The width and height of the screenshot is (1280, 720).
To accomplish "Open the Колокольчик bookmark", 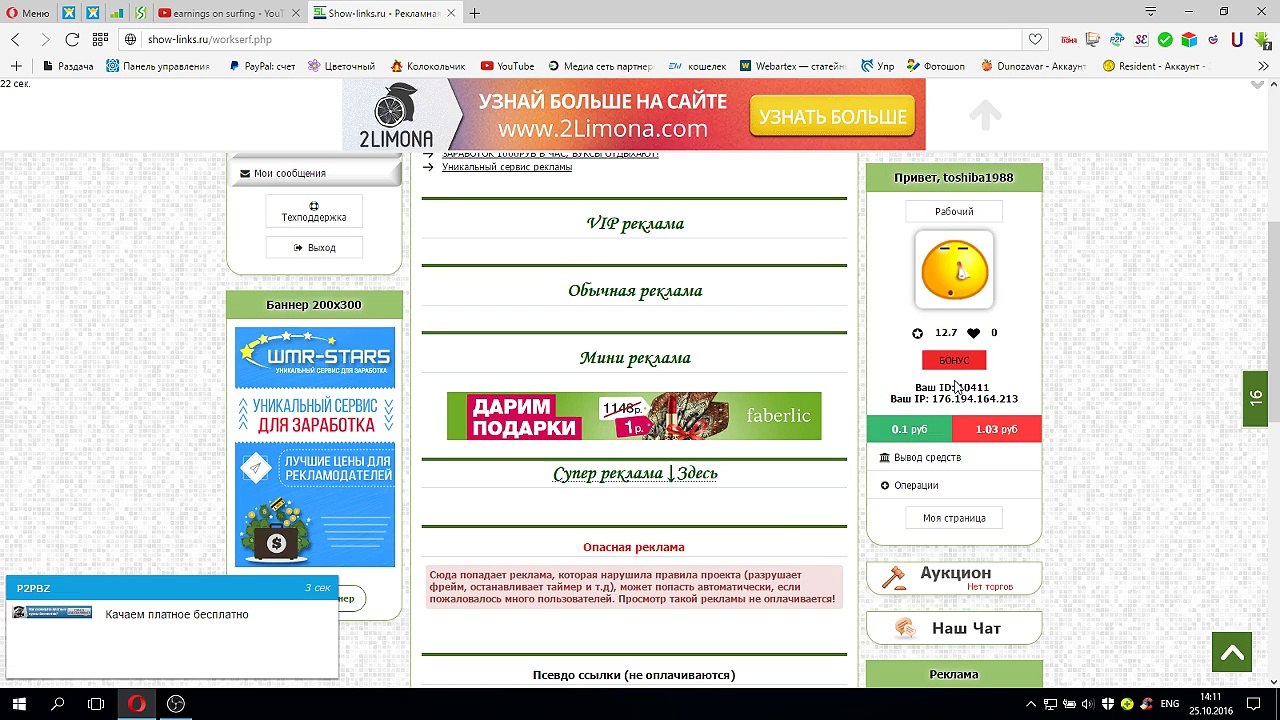I will 428,66.
